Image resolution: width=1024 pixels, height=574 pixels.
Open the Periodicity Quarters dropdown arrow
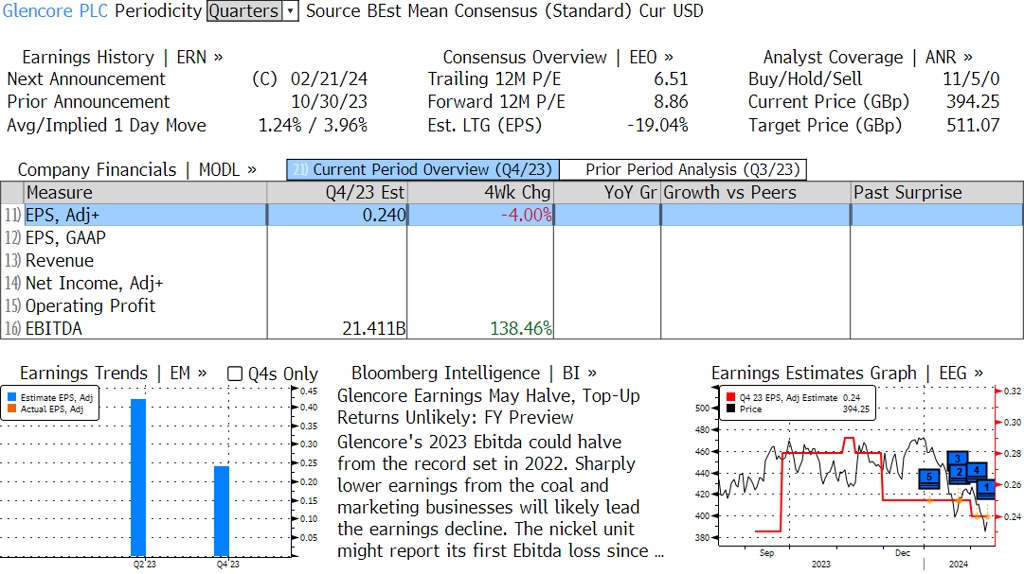point(291,11)
